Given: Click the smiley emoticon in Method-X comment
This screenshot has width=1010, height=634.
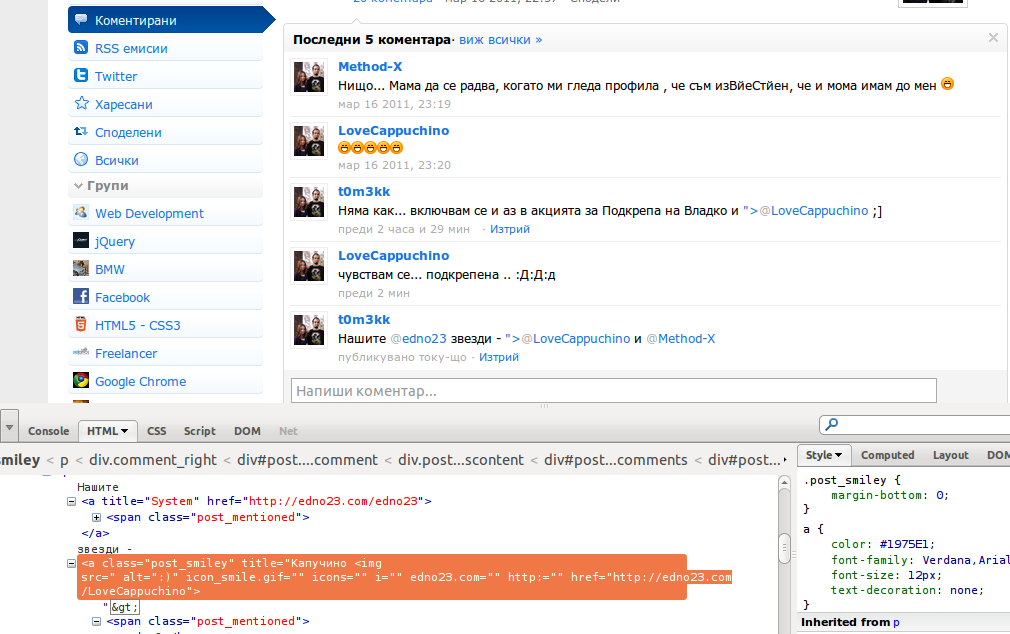Looking at the screenshot, I should coord(947,84).
